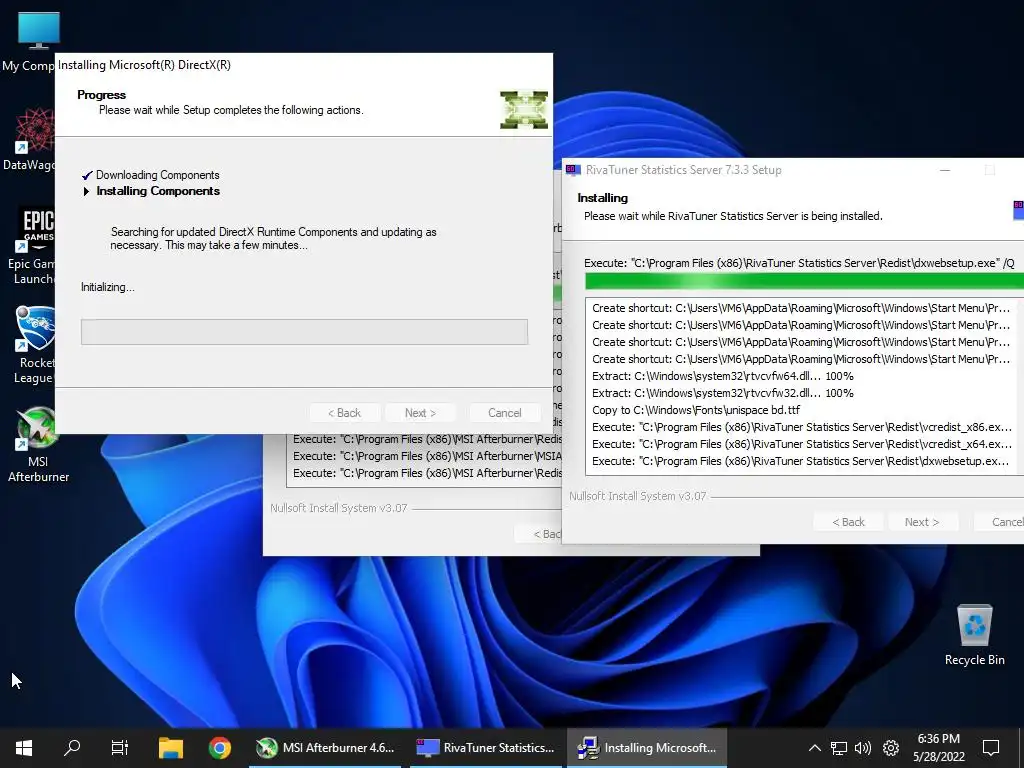This screenshot has height=768, width=1024.
Task: Click the DirectX logo in Progress header
Action: click(524, 110)
